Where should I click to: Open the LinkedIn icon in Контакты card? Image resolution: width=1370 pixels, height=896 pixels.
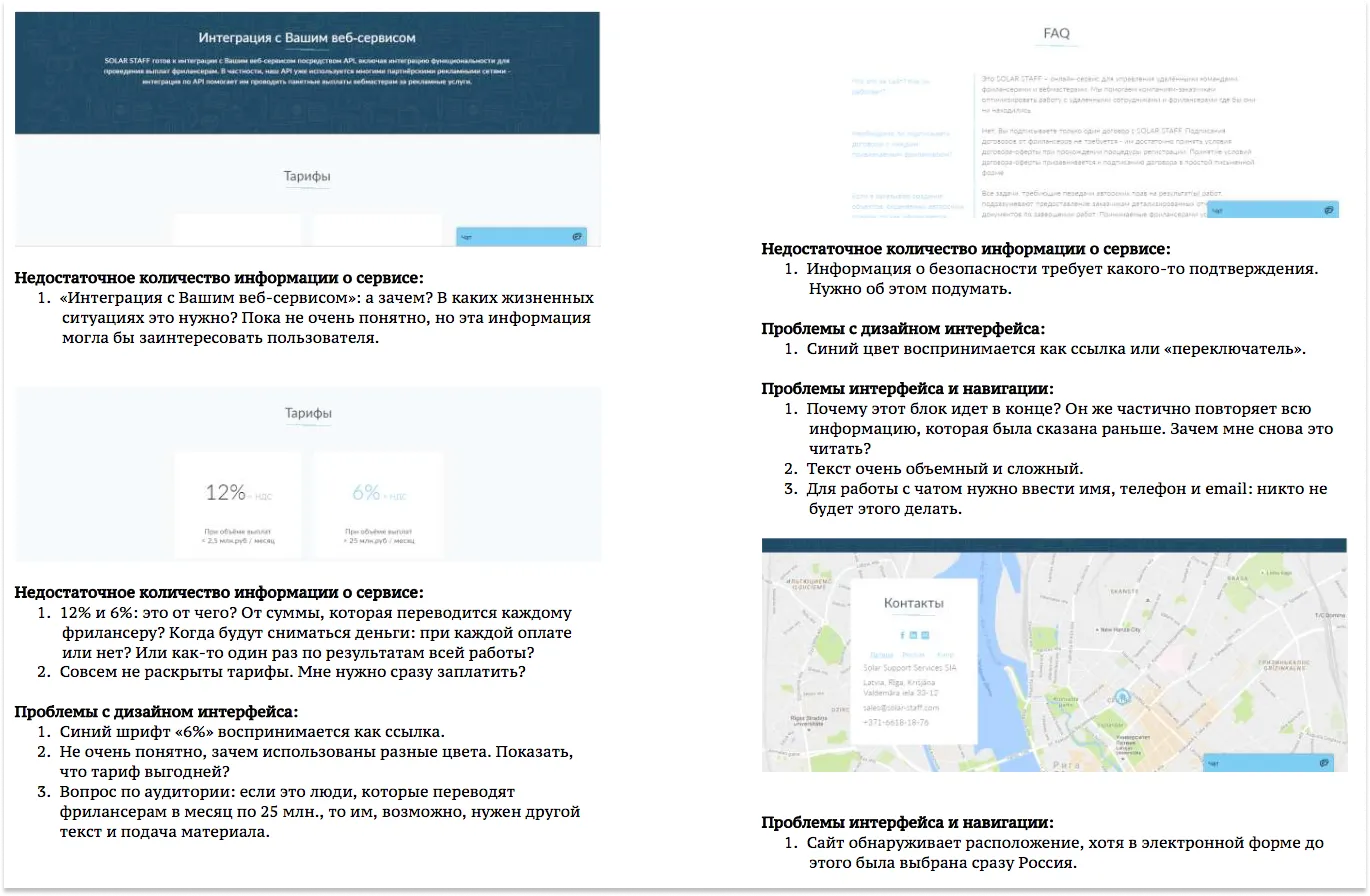coord(913,635)
